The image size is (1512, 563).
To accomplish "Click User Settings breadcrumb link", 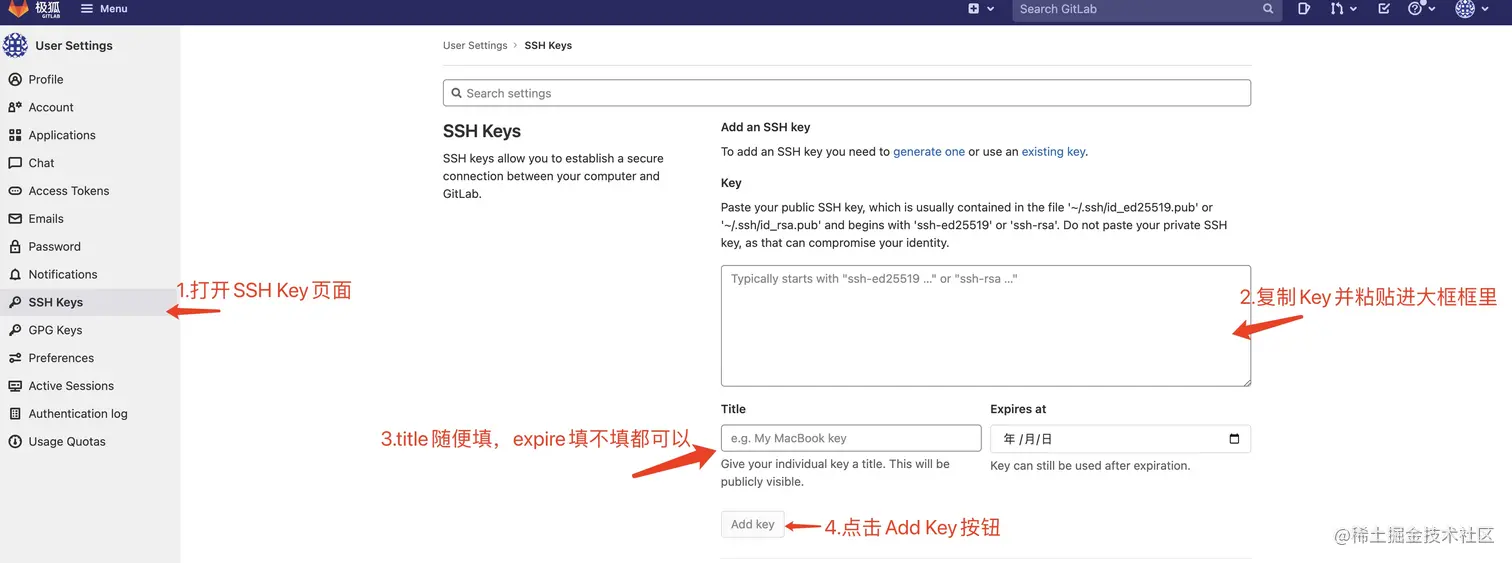I will [475, 45].
